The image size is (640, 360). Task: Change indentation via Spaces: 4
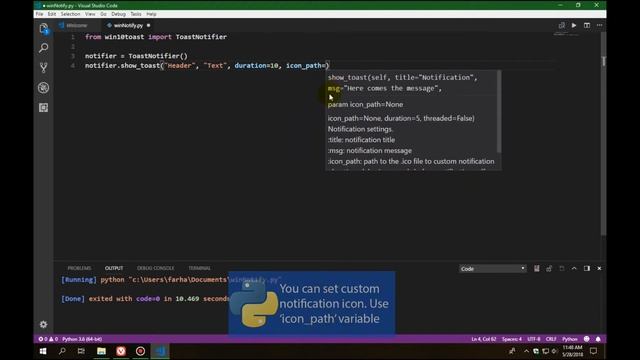point(511,339)
